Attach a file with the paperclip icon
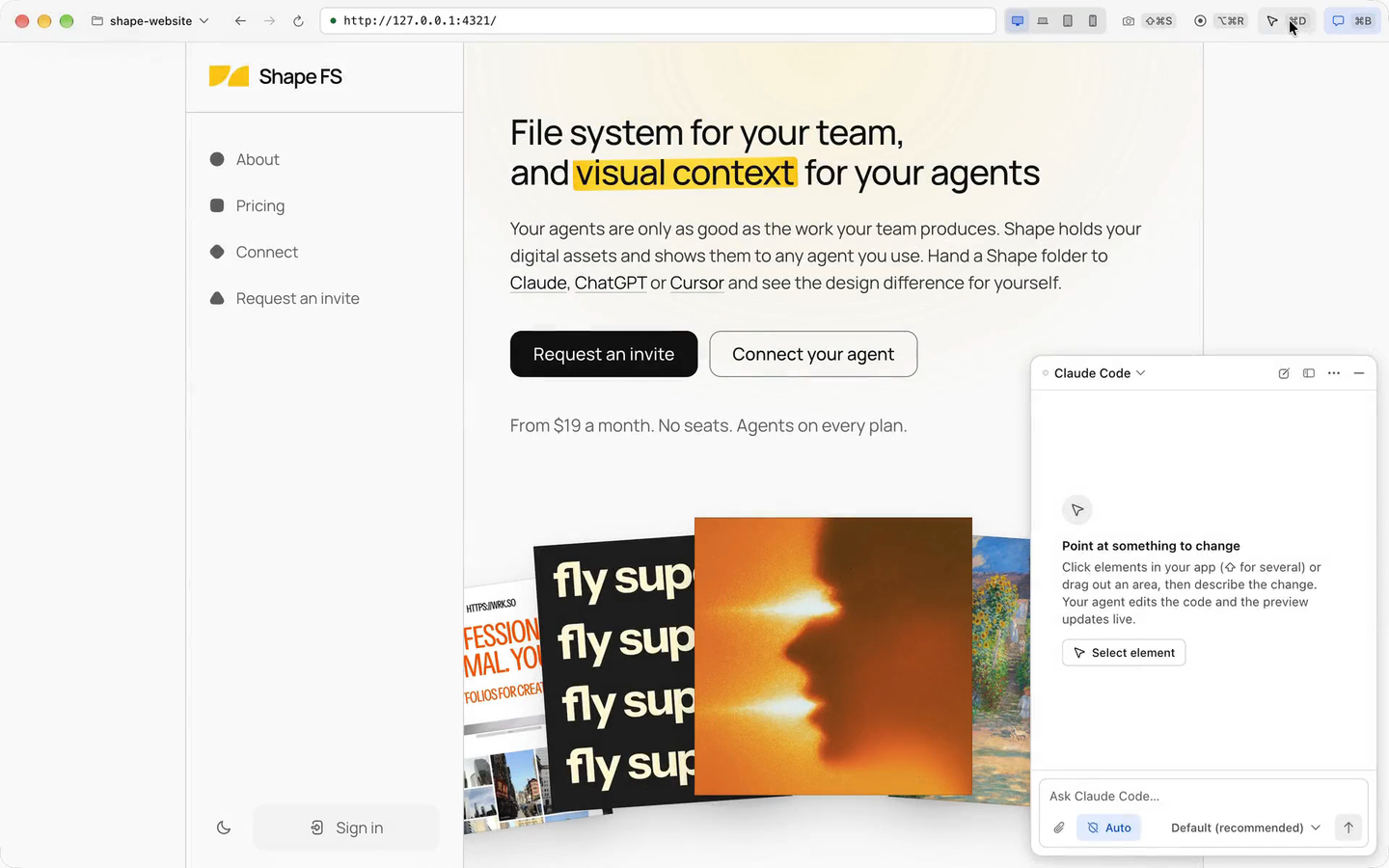The width and height of the screenshot is (1389, 868). click(x=1059, y=827)
